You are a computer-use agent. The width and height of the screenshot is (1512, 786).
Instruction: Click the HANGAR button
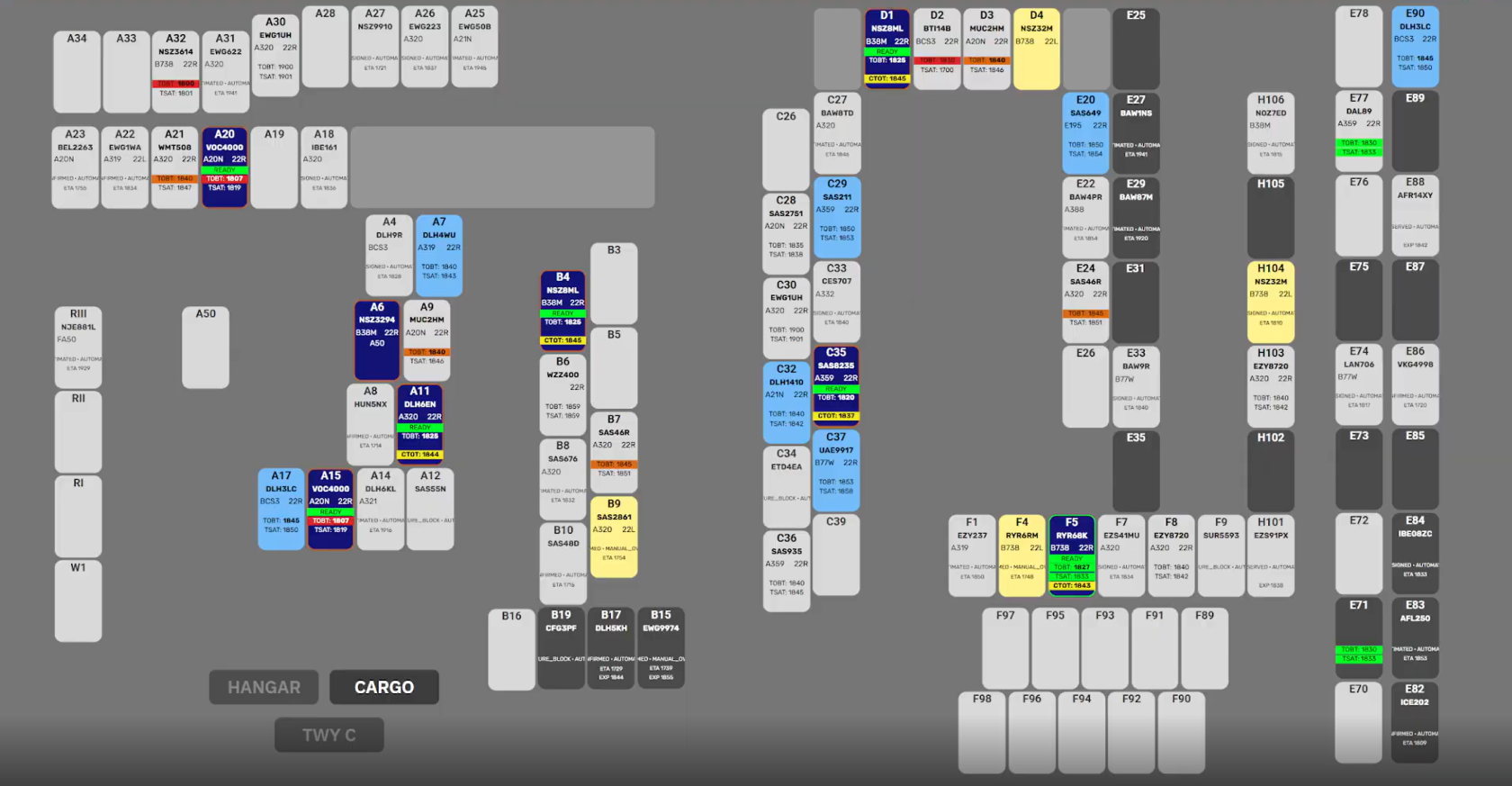click(264, 687)
